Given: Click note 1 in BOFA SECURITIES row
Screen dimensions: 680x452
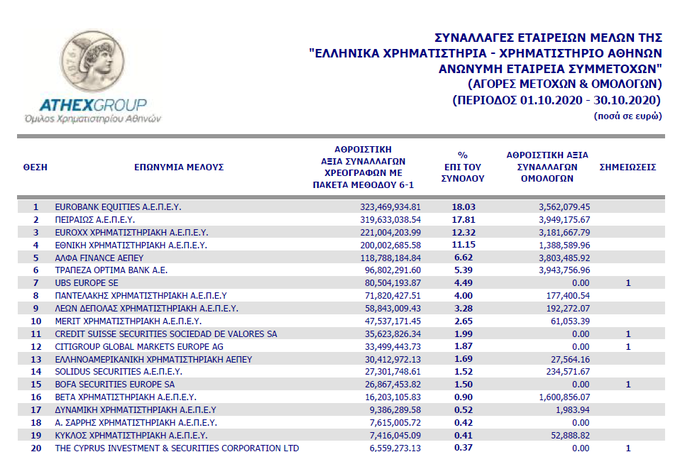Looking at the screenshot, I should pos(628,384).
